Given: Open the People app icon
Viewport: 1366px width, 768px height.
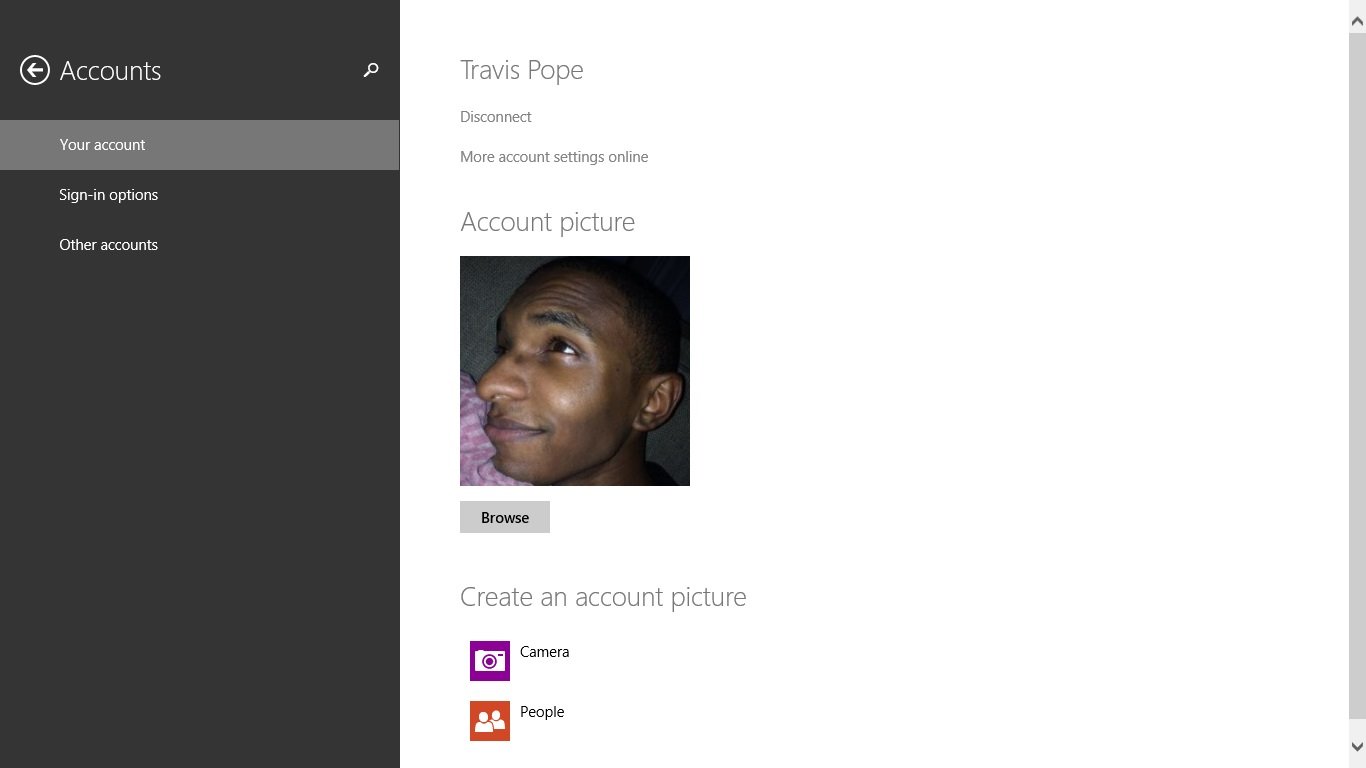Looking at the screenshot, I should [490, 721].
